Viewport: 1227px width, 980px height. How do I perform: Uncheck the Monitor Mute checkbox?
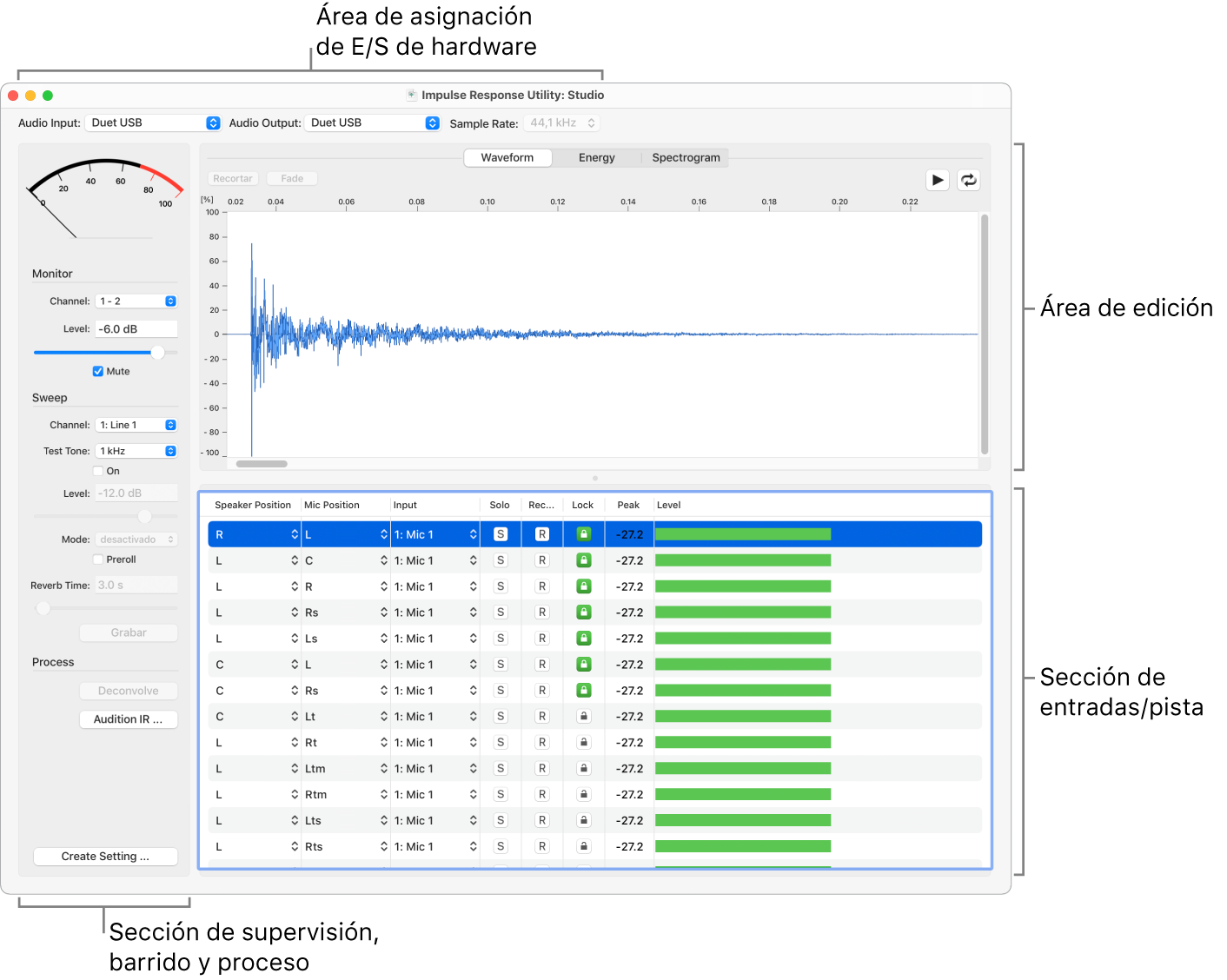click(x=98, y=371)
